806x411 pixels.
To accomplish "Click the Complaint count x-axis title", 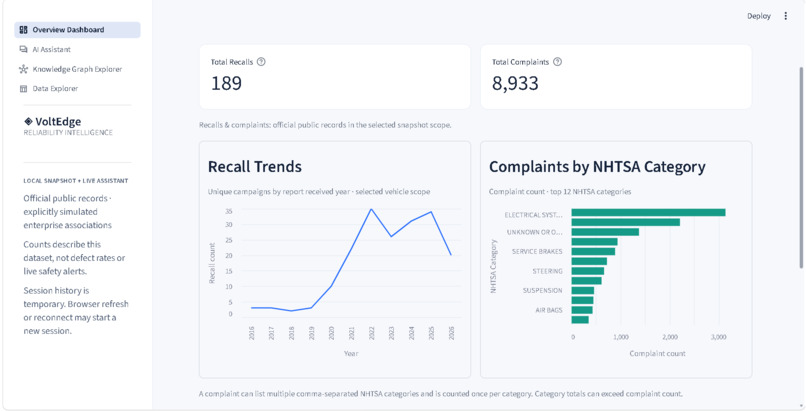I will pyautogui.click(x=657, y=353).
